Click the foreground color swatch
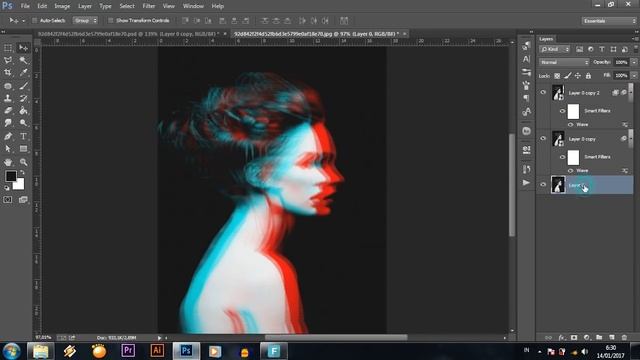640x360 pixels. [11, 176]
